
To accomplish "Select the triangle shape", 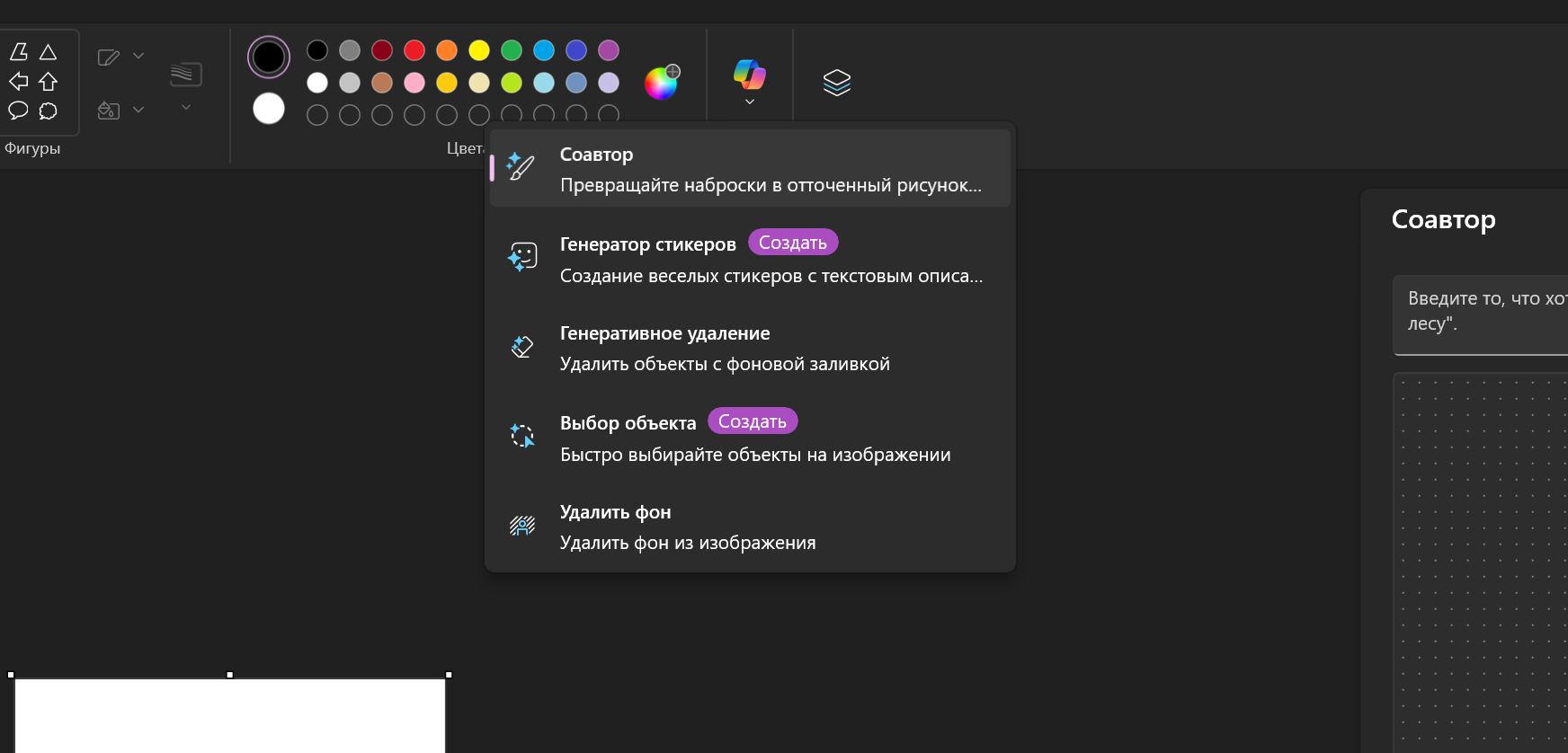I will click(49, 52).
